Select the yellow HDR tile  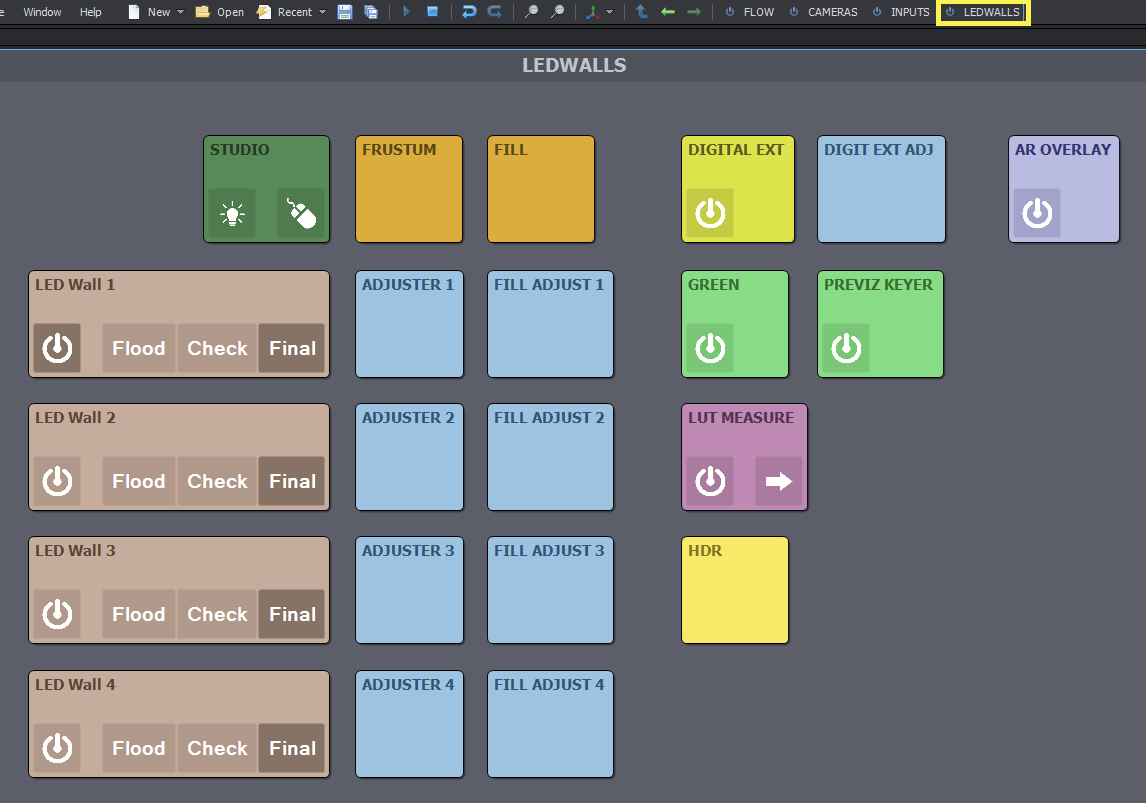[735, 590]
